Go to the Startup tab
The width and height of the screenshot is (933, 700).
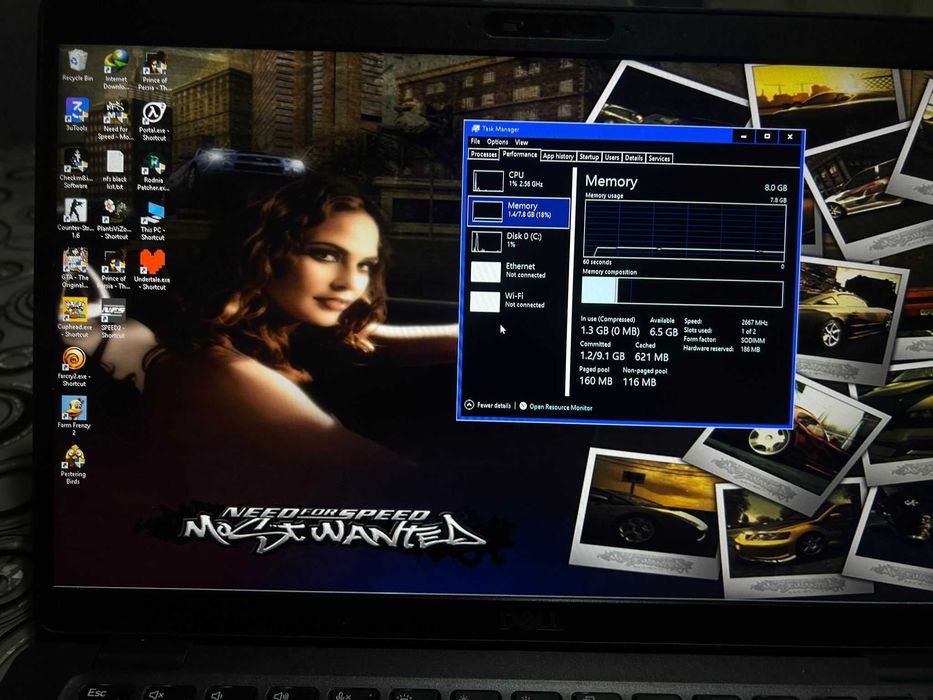point(588,157)
